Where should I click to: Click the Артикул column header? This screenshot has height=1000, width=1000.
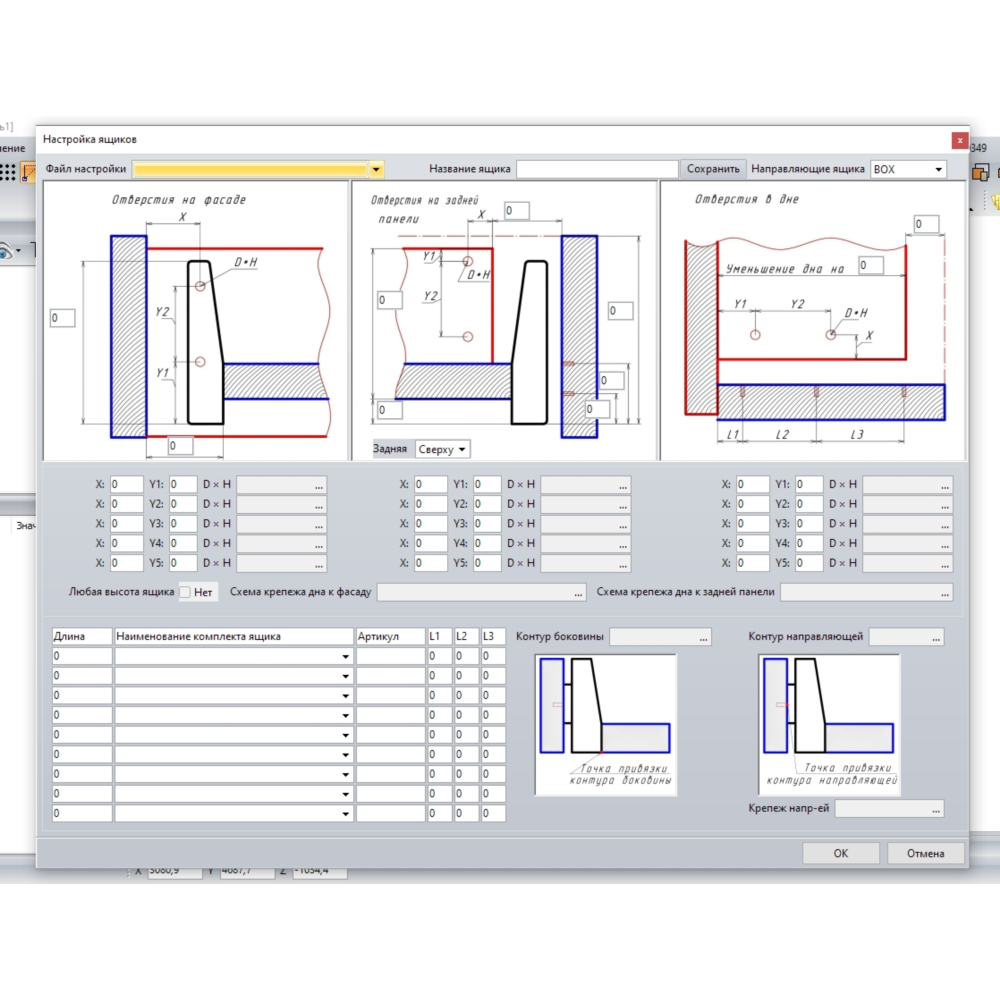point(390,636)
